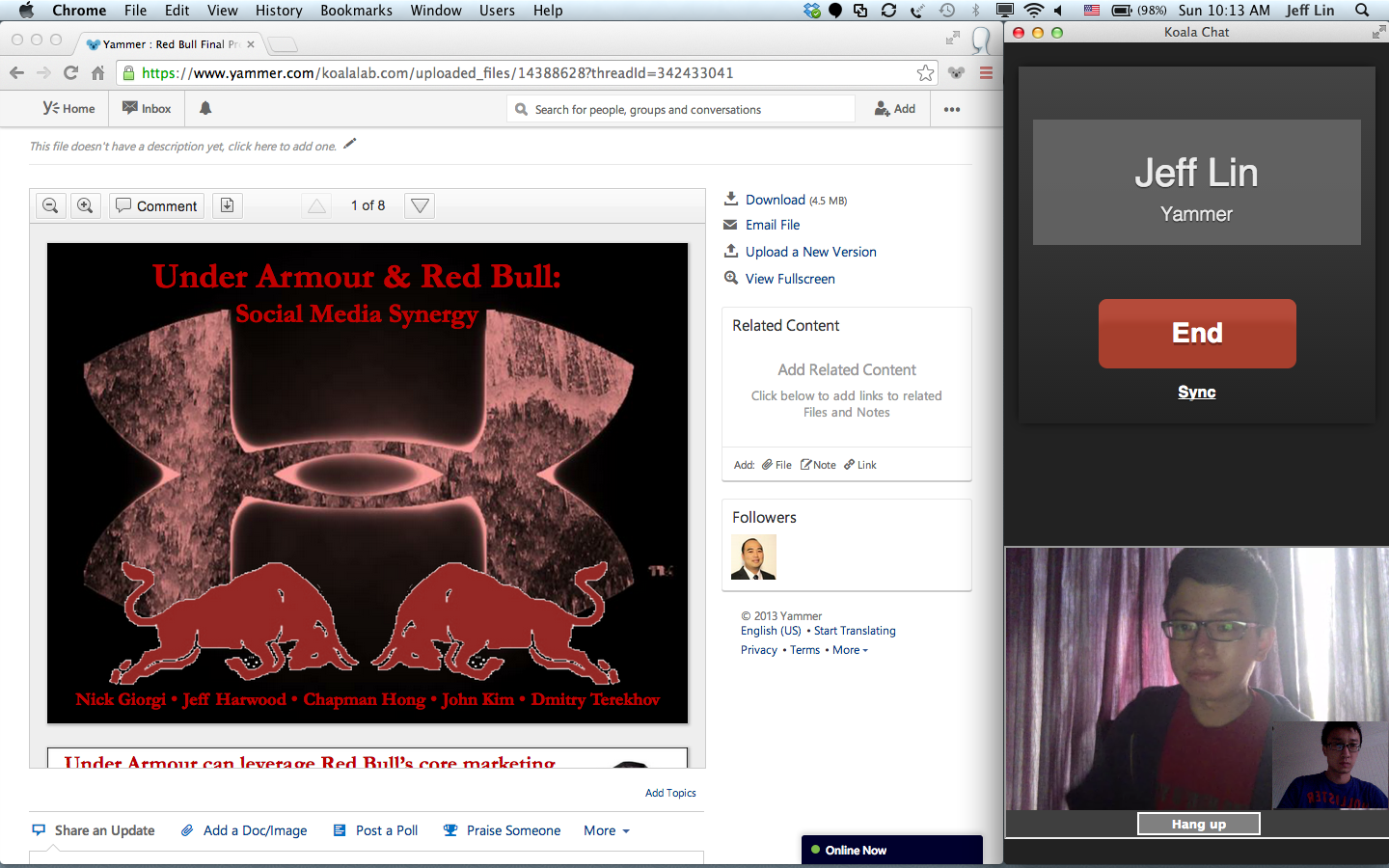Close the Yammer browser tab

coord(251,44)
